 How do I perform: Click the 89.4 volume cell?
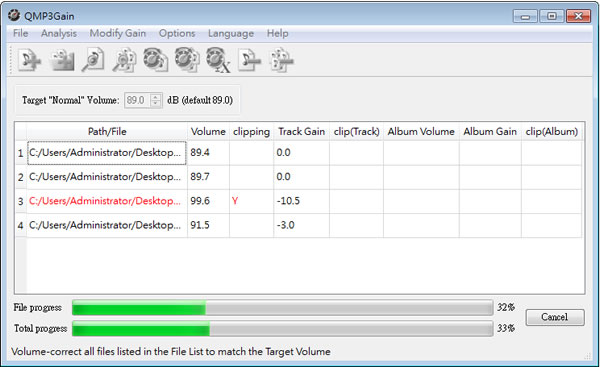(x=208, y=153)
